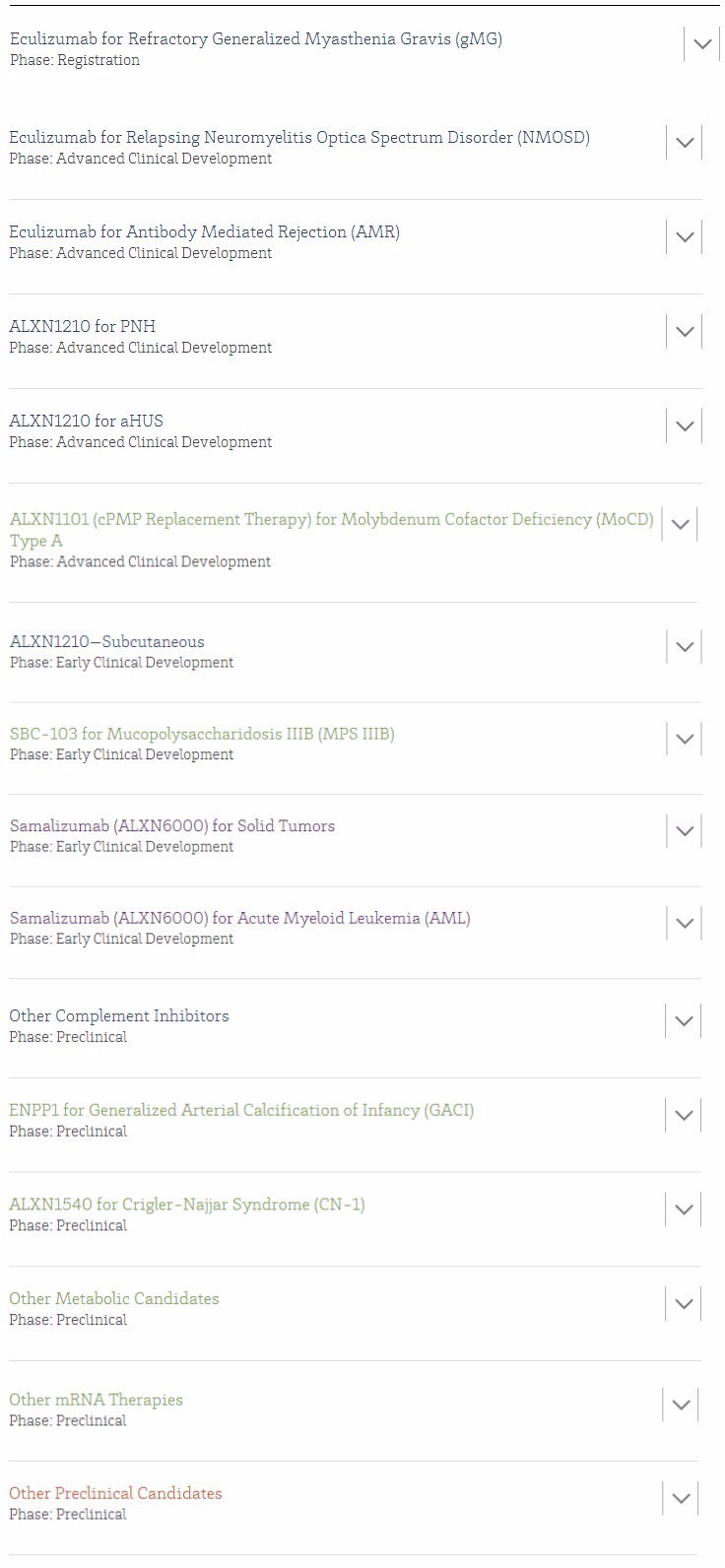Click chevron for Samalizumab Solid Tumors
Viewport: 725px width, 1568px height.
coord(685,831)
